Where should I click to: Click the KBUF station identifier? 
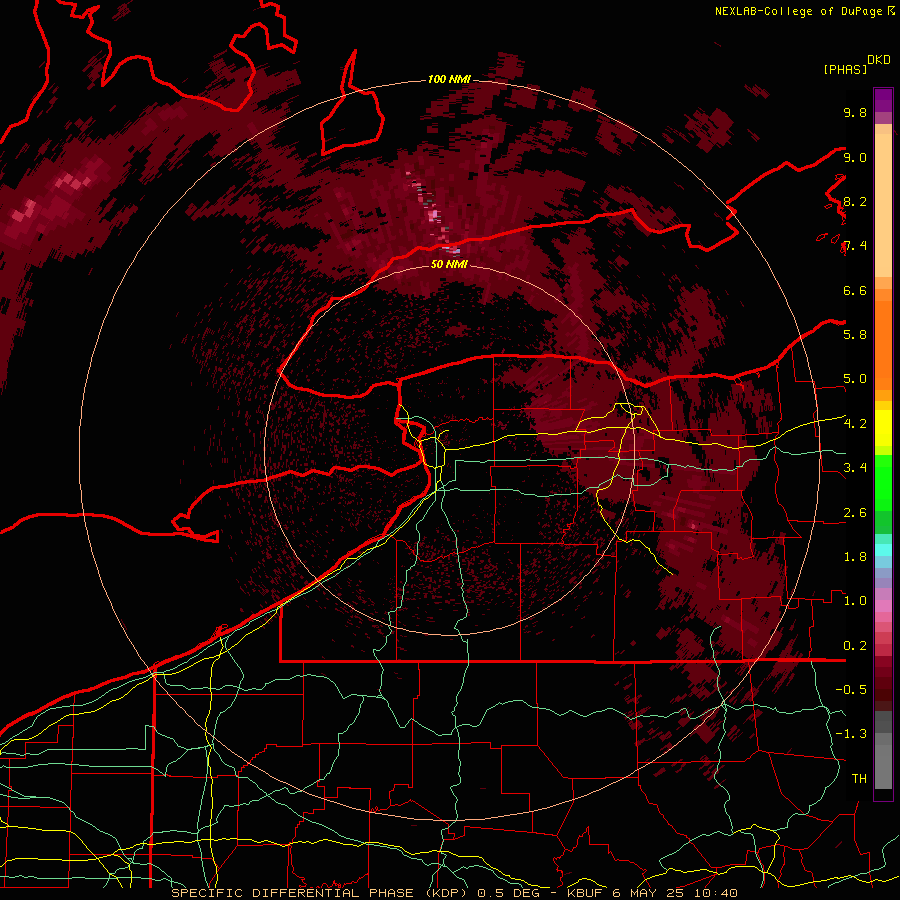point(584,893)
